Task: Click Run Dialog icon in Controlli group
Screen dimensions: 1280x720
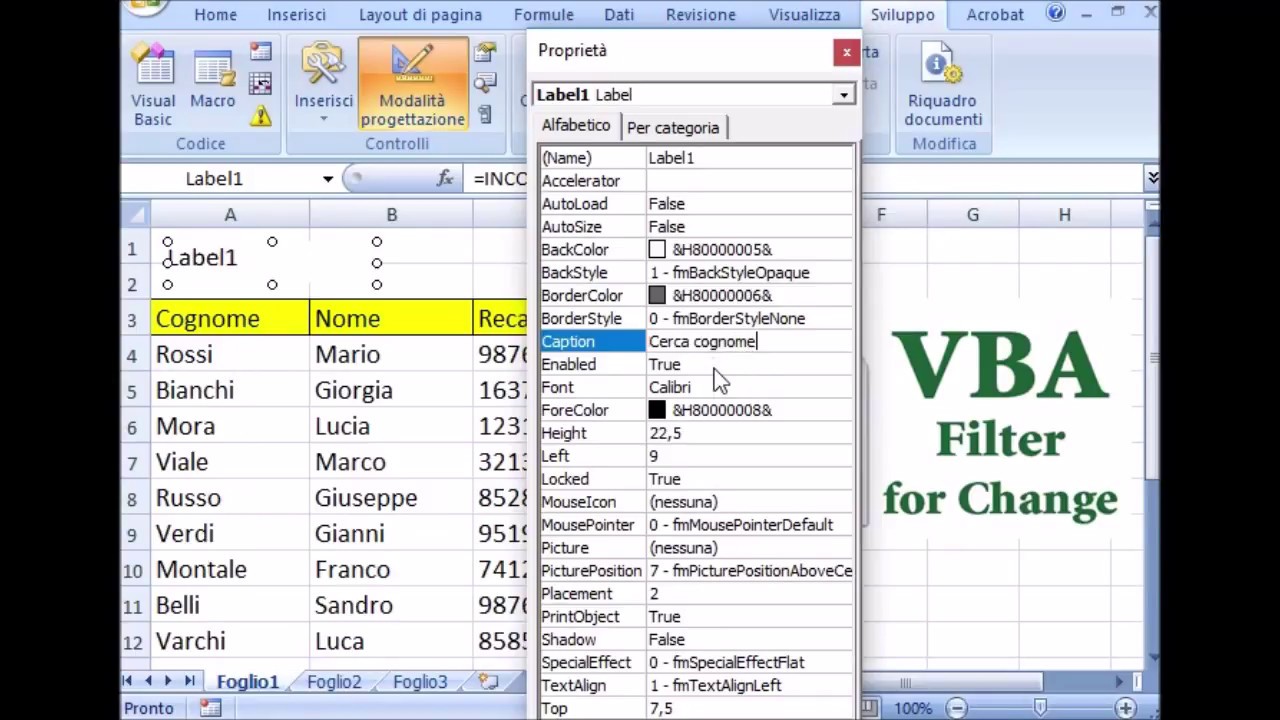Action: tap(486, 116)
